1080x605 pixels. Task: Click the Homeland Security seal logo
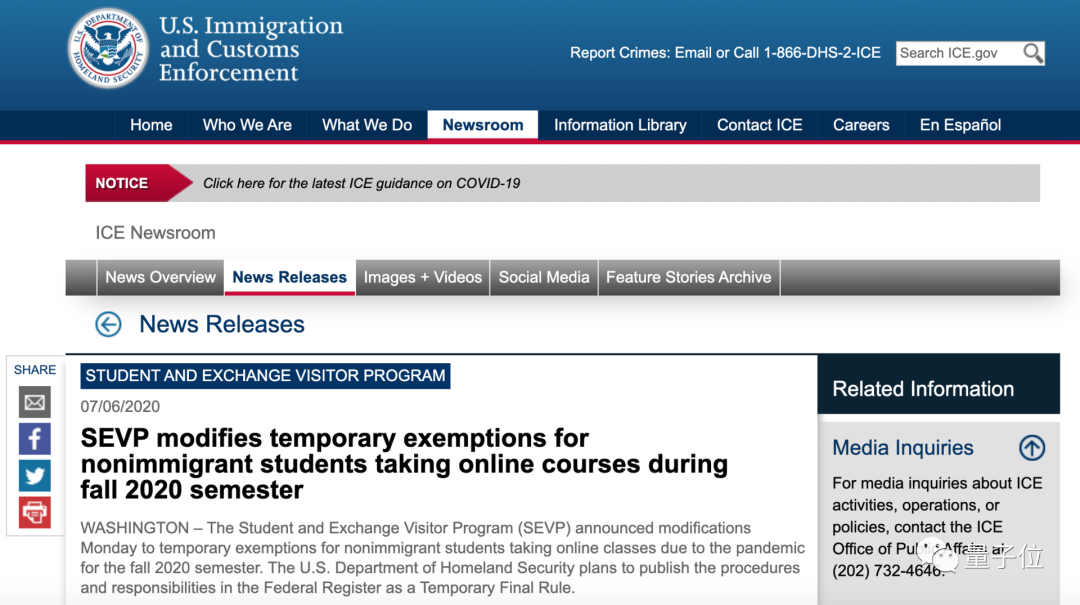(x=108, y=49)
